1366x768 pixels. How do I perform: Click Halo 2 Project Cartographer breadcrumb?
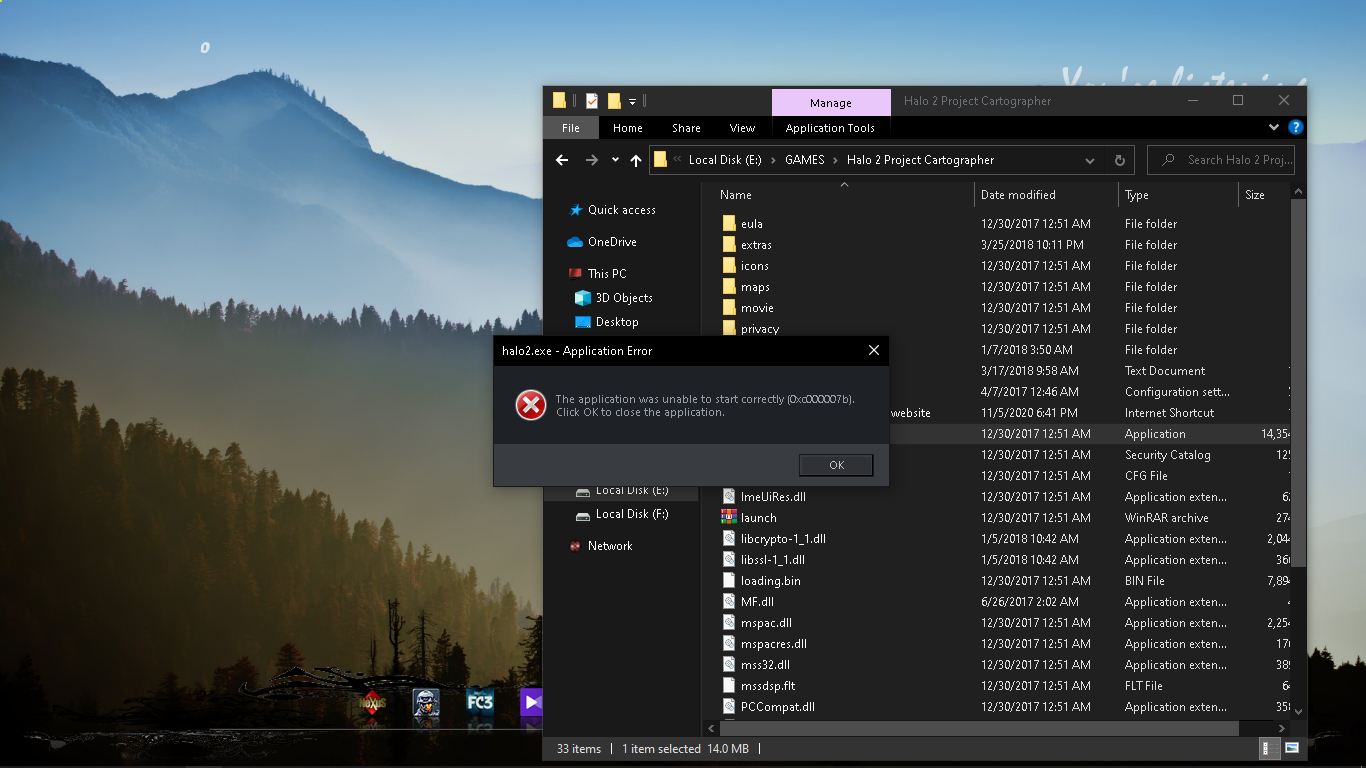coord(920,160)
